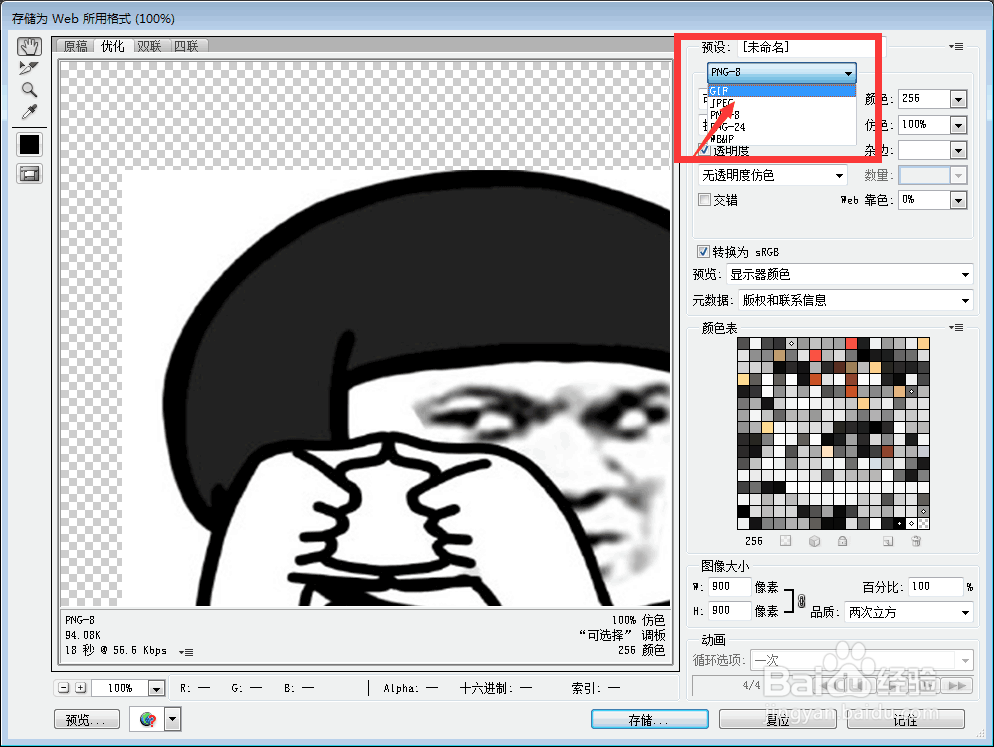Click the zoom 100% value field
Viewport: 994px width, 747px height.
pyautogui.click(x=120, y=688)
